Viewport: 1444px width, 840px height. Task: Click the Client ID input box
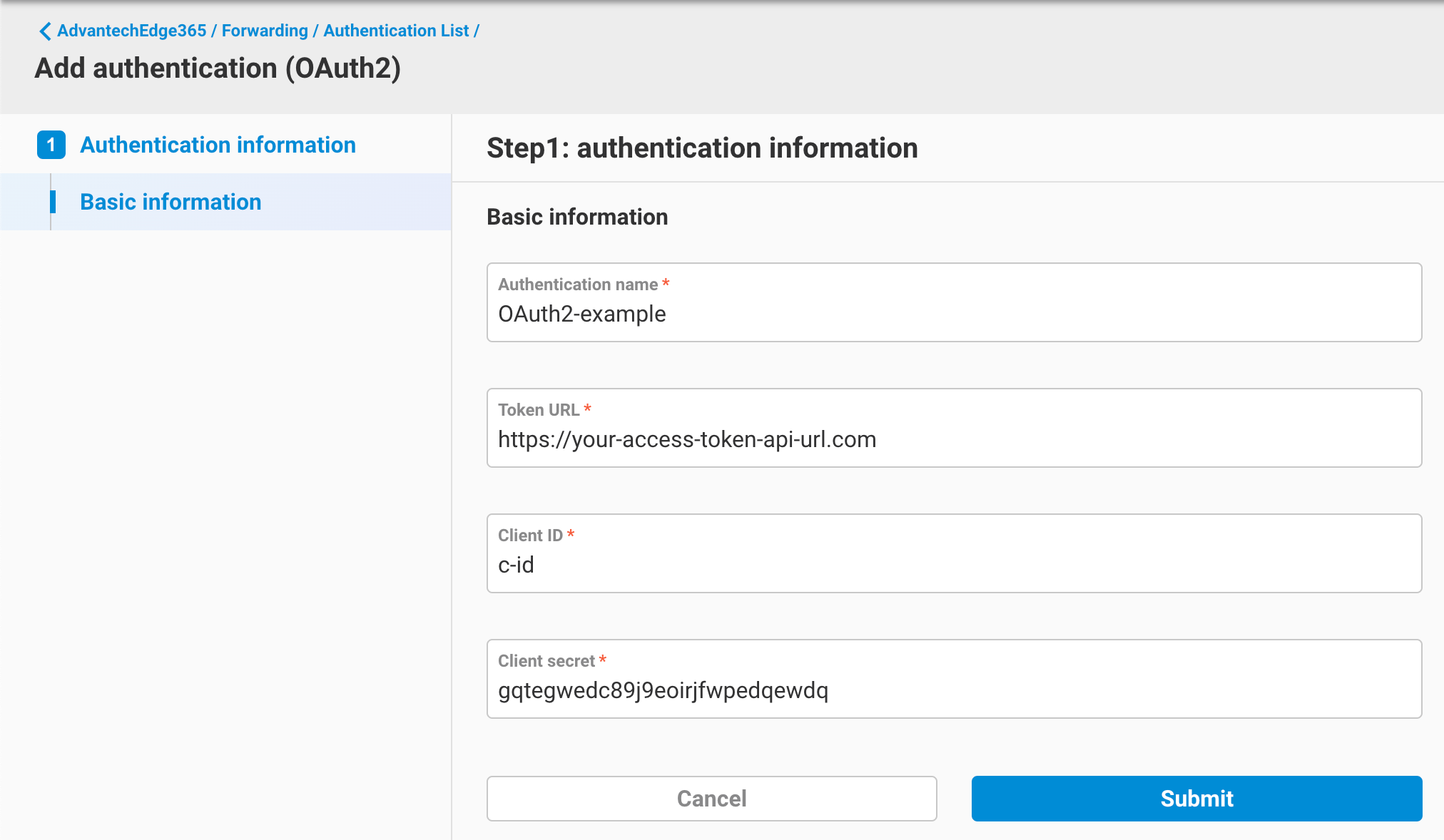[954, 565]
